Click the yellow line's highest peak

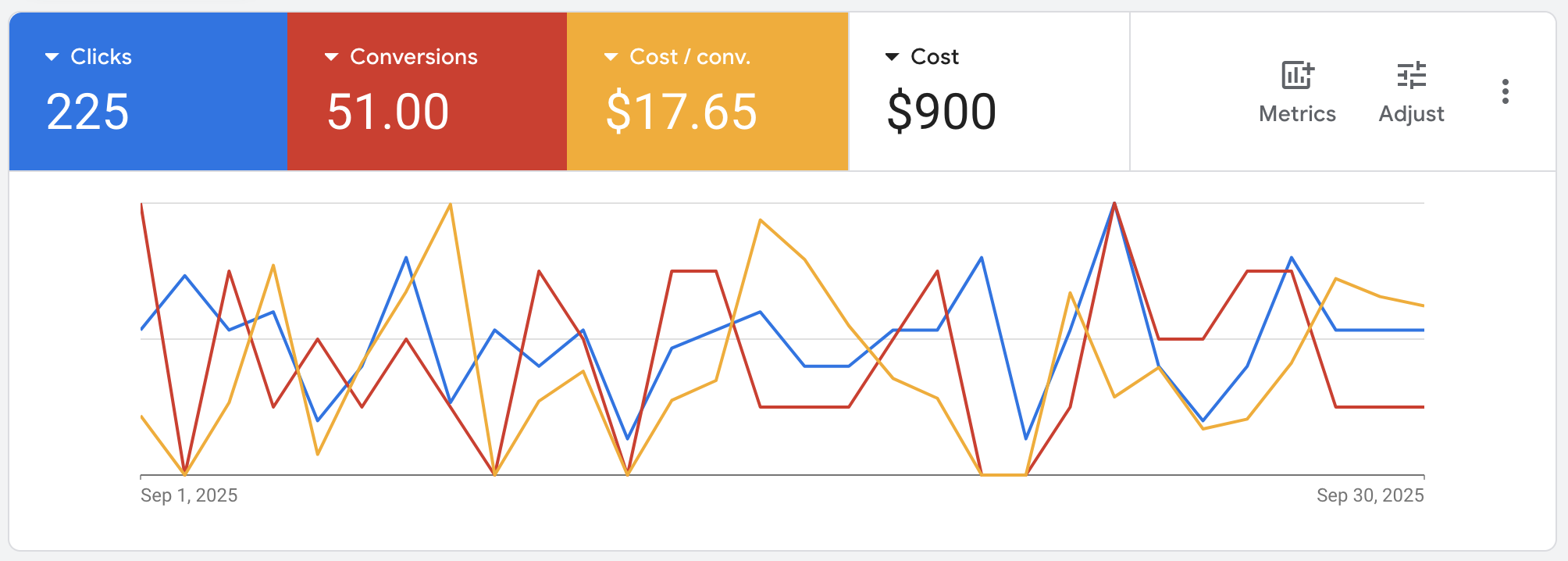click(451, 205)
